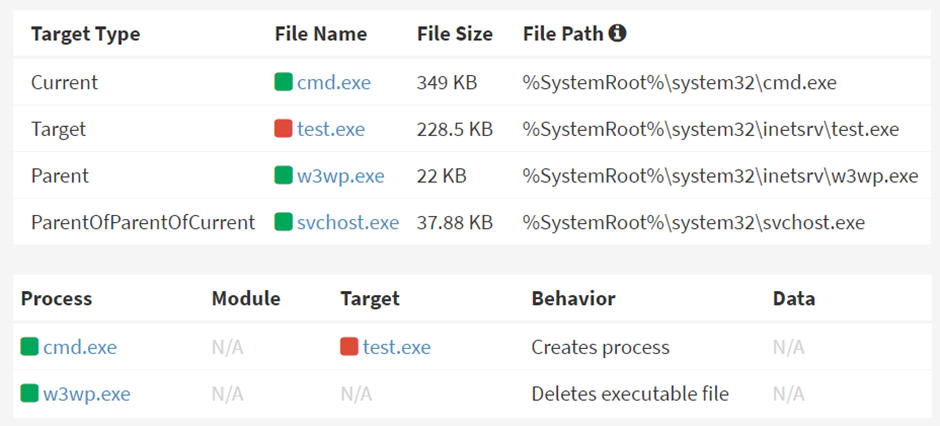Open test.exe link in Creates process row
The width and height of the screenshot is (940, 426).
[x=397, y=347]
